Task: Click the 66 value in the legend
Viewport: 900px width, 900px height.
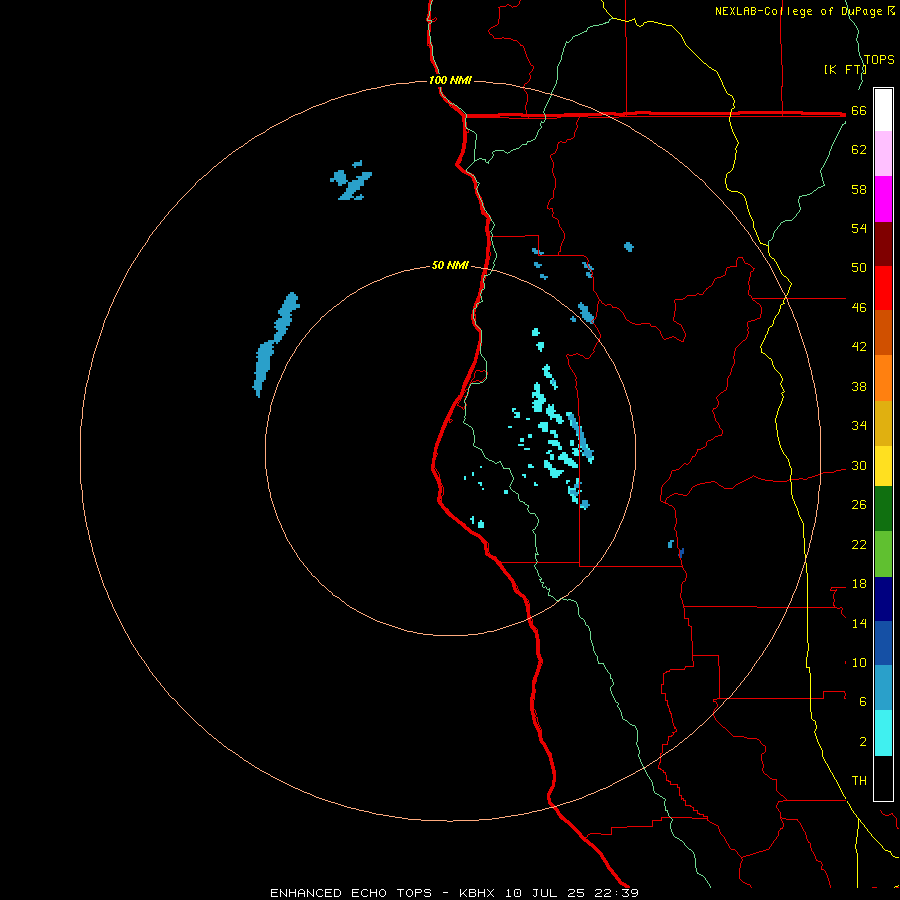Action: point(859,111)
